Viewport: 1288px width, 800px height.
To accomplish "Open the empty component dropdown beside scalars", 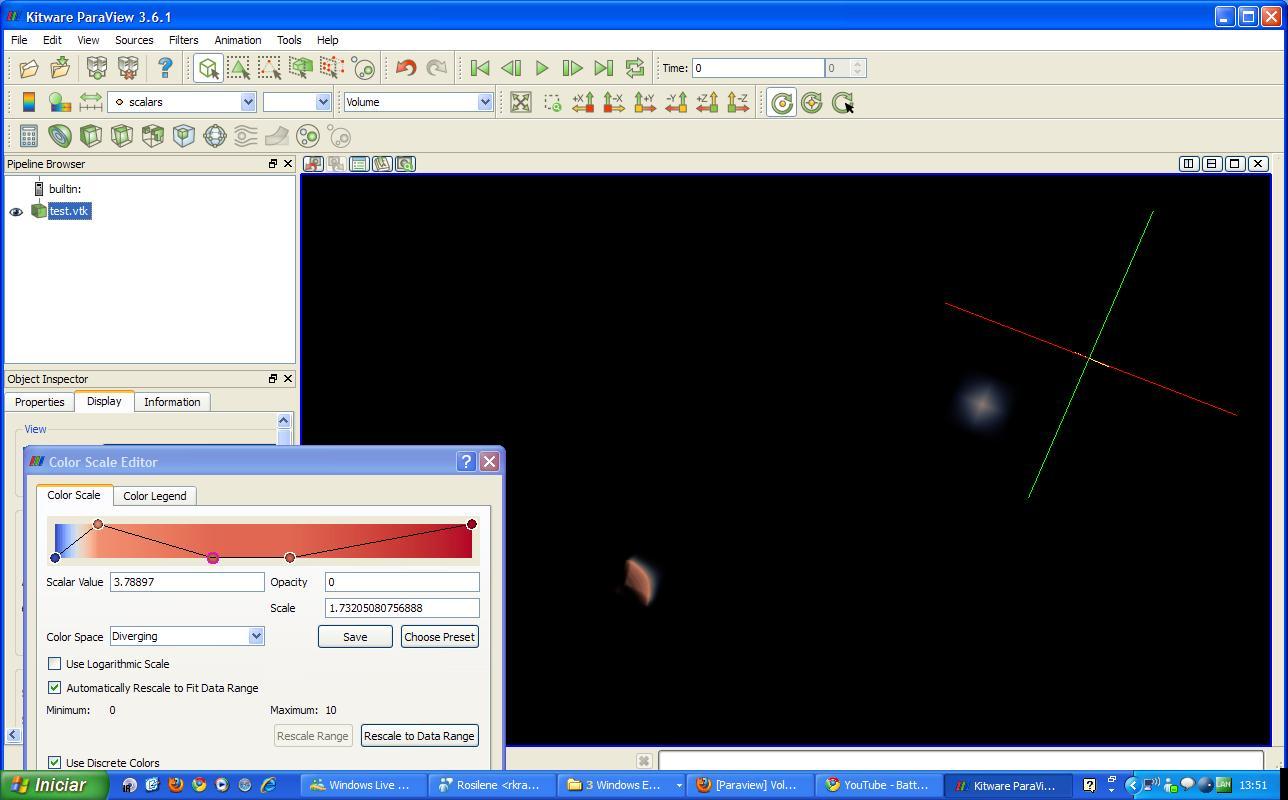I will pyautogui.click(x=297, y=102).
